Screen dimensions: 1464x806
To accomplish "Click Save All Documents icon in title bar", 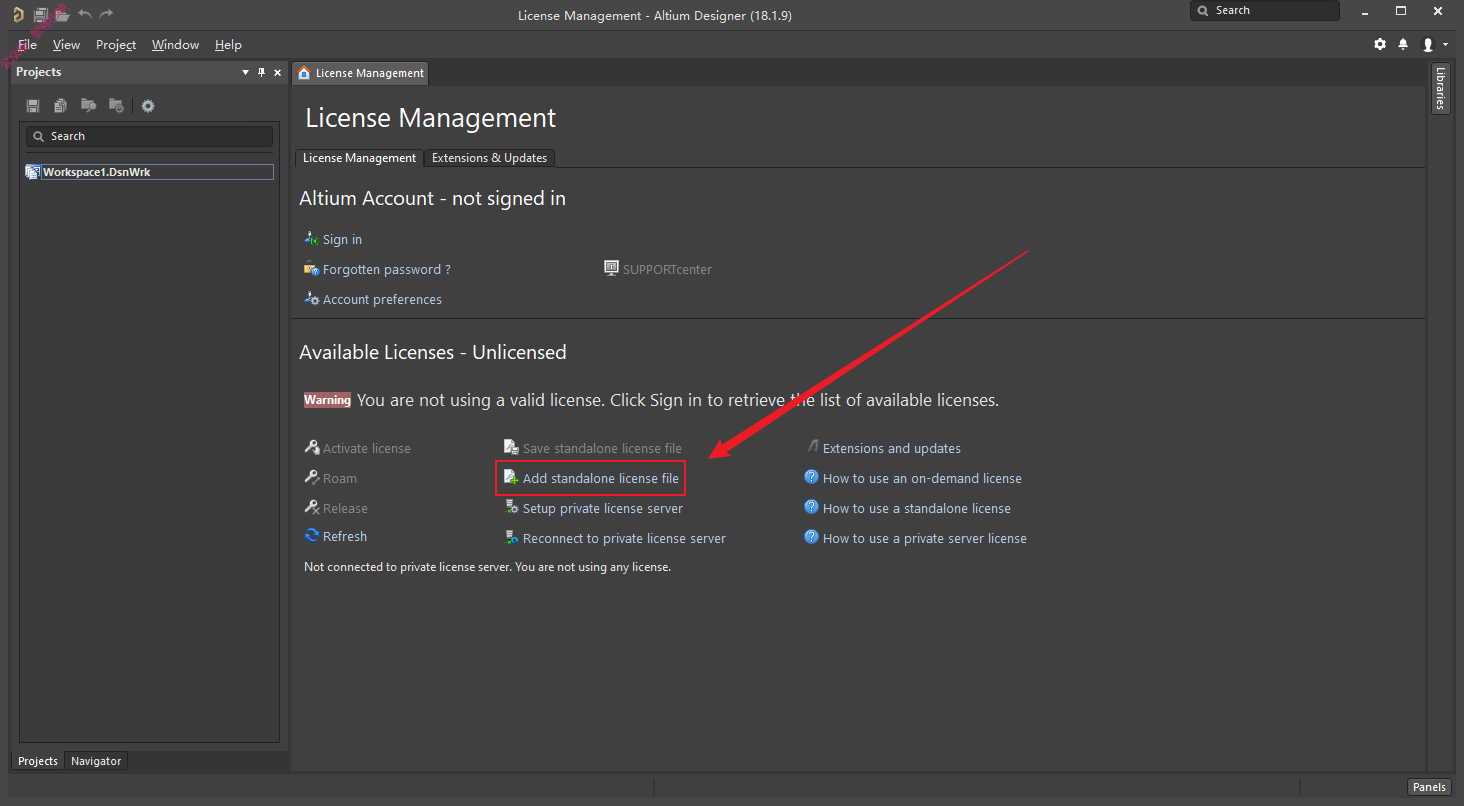I will pos(41,14).
